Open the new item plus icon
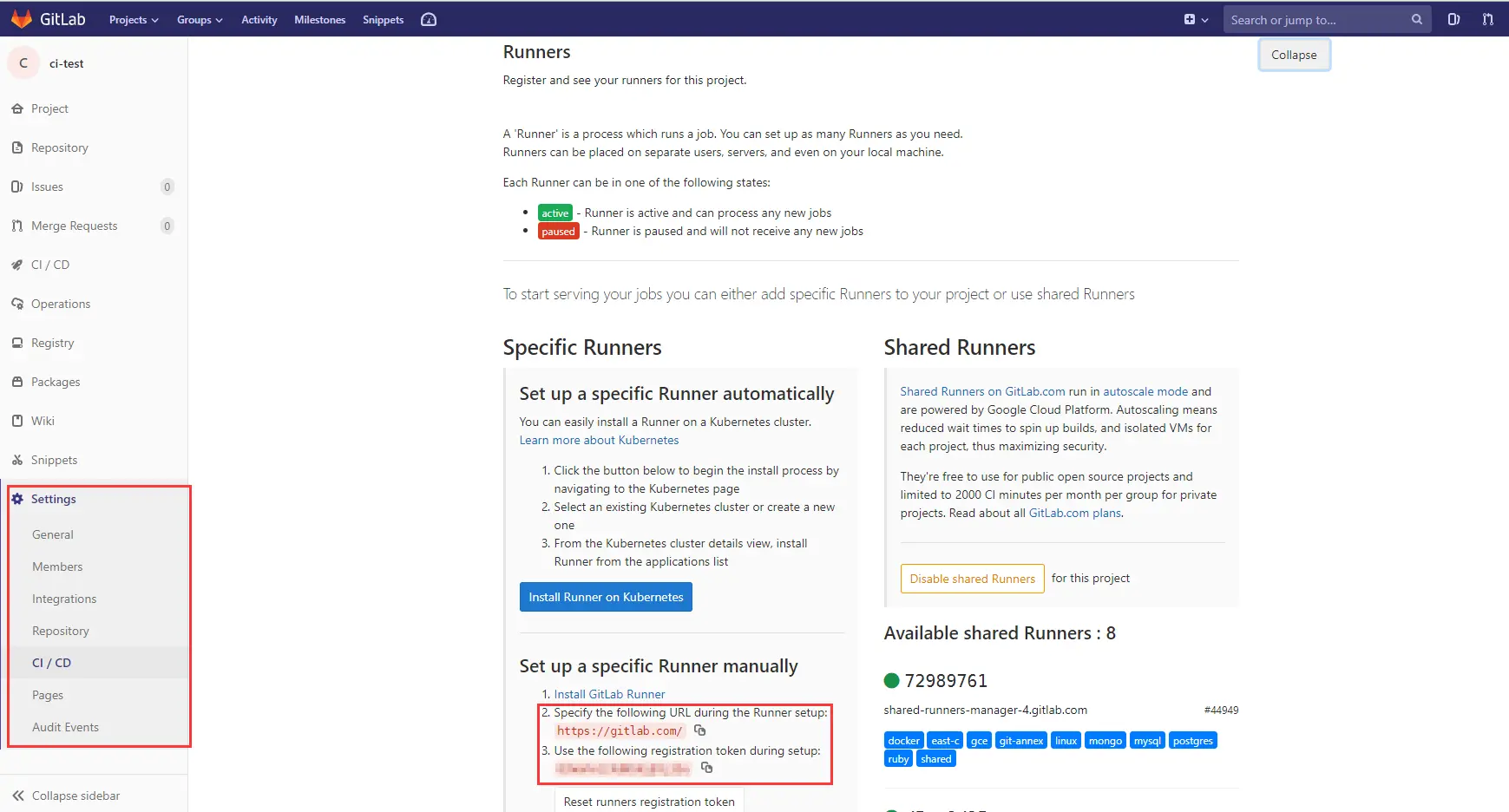1509x812 pixels. [1190, 19]
